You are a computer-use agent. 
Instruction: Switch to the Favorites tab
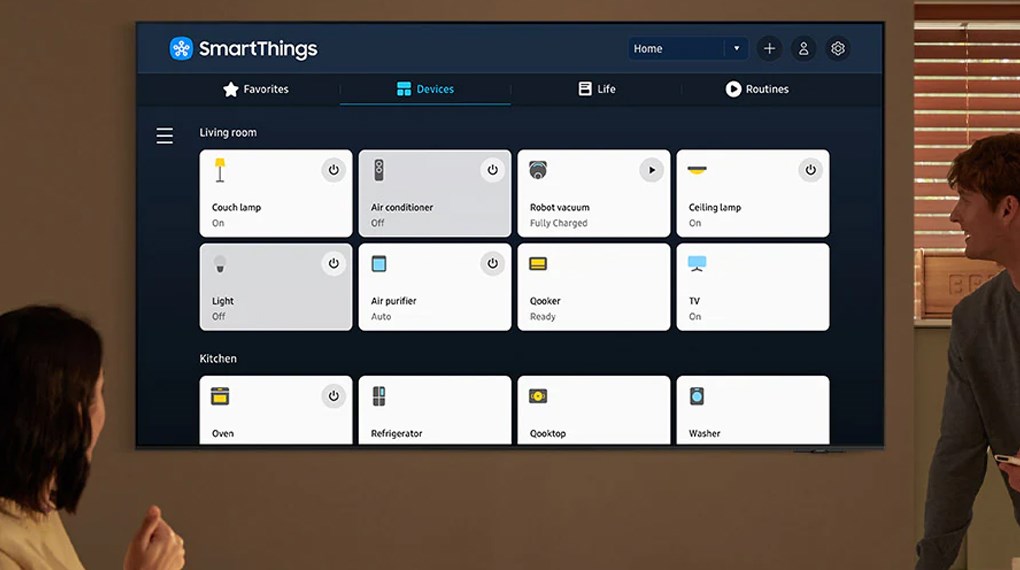[256, 89]
